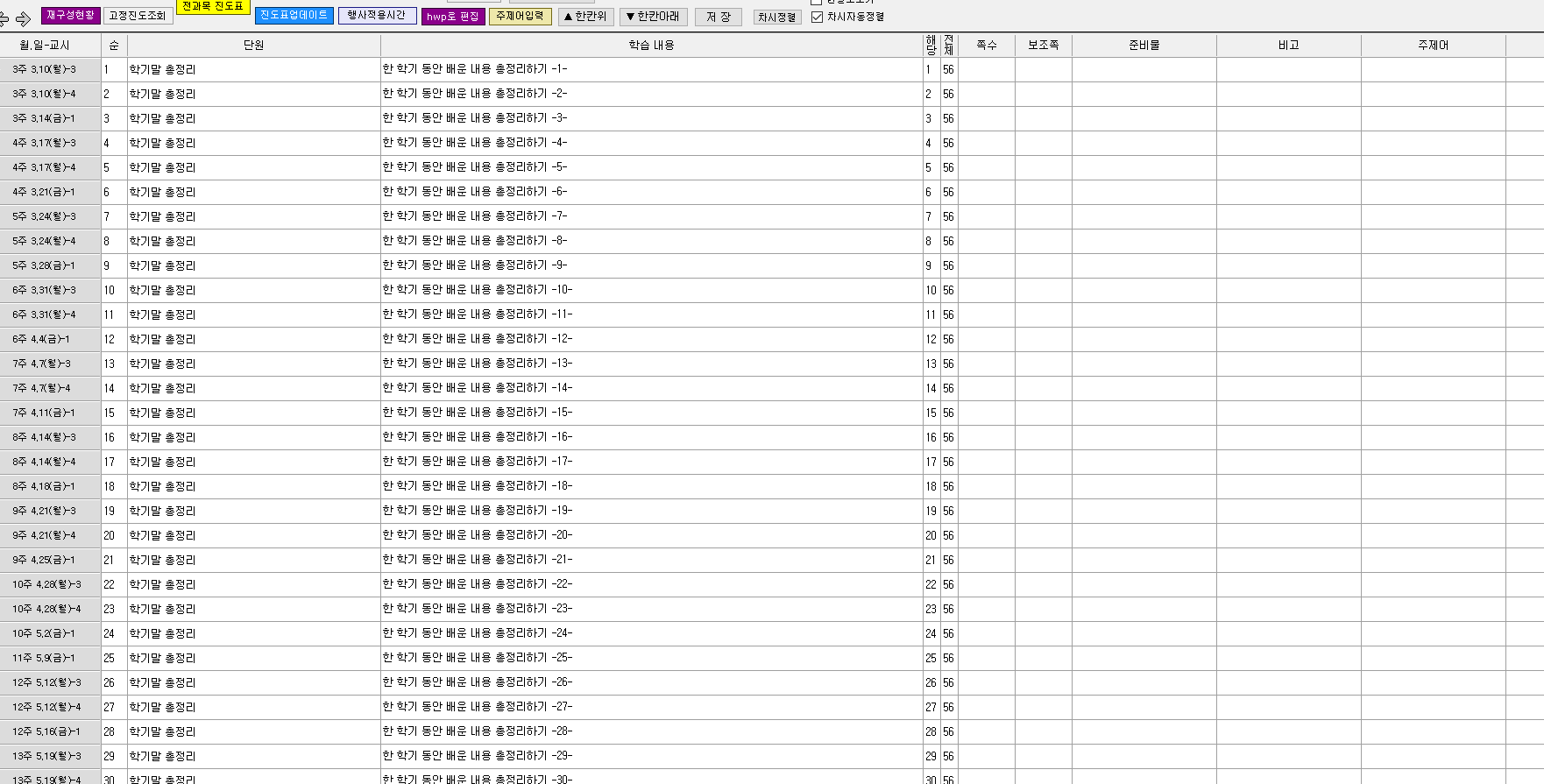The height and width of the screenshot is (784, 1544).
Task: Click the 준비물 column header
Action: pyautogui.click(x=1144, y=45)
